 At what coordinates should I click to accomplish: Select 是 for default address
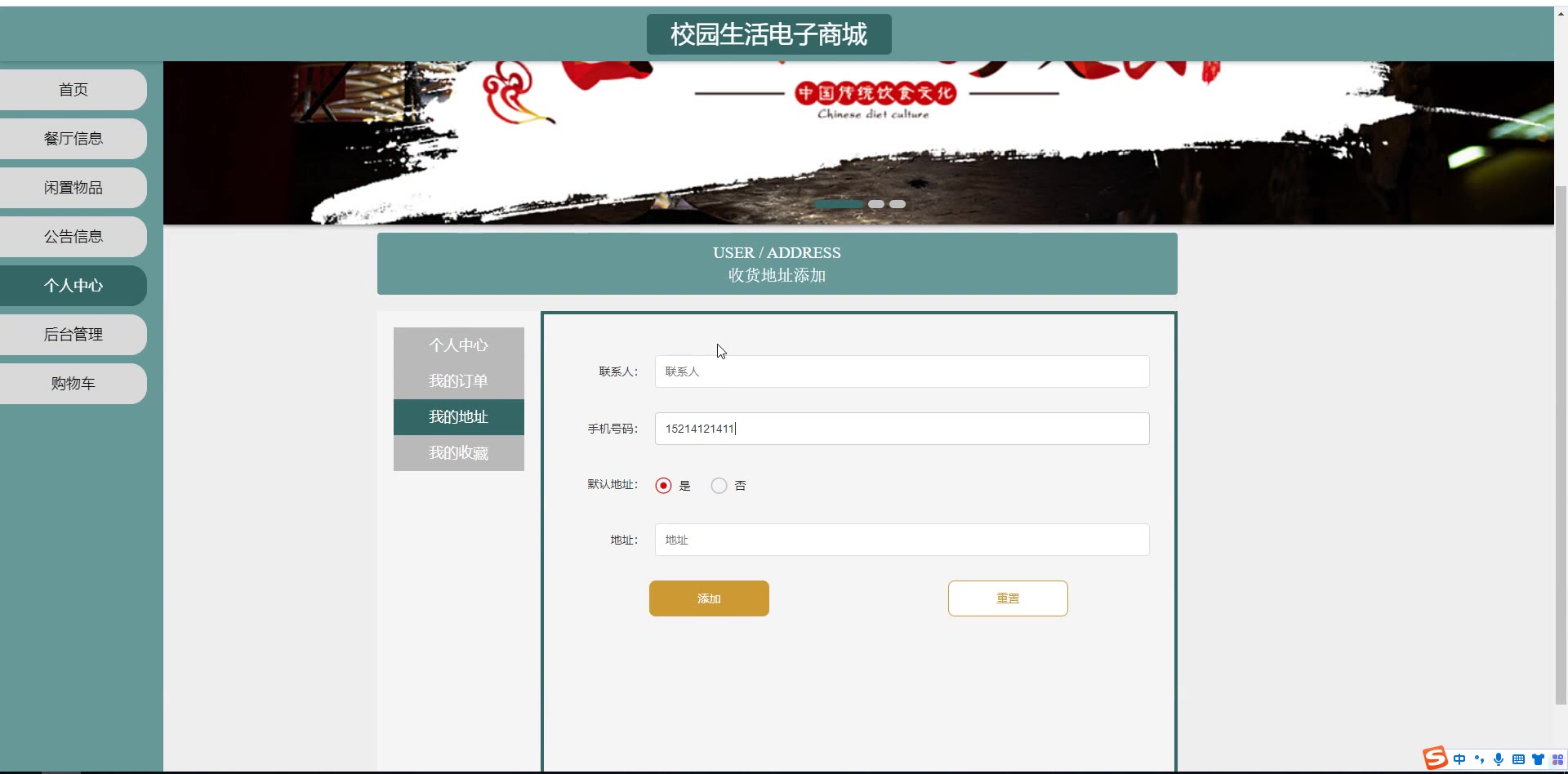(x=663, y=486)
